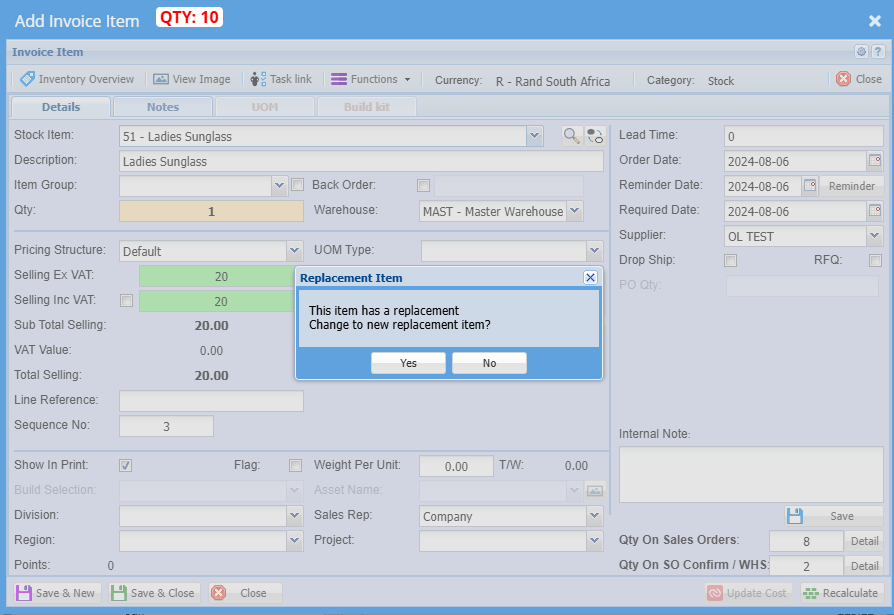The width and height of the screenshot is (894, 615).
Task: Open the Task link tool
Action: (x=281, y=79)
